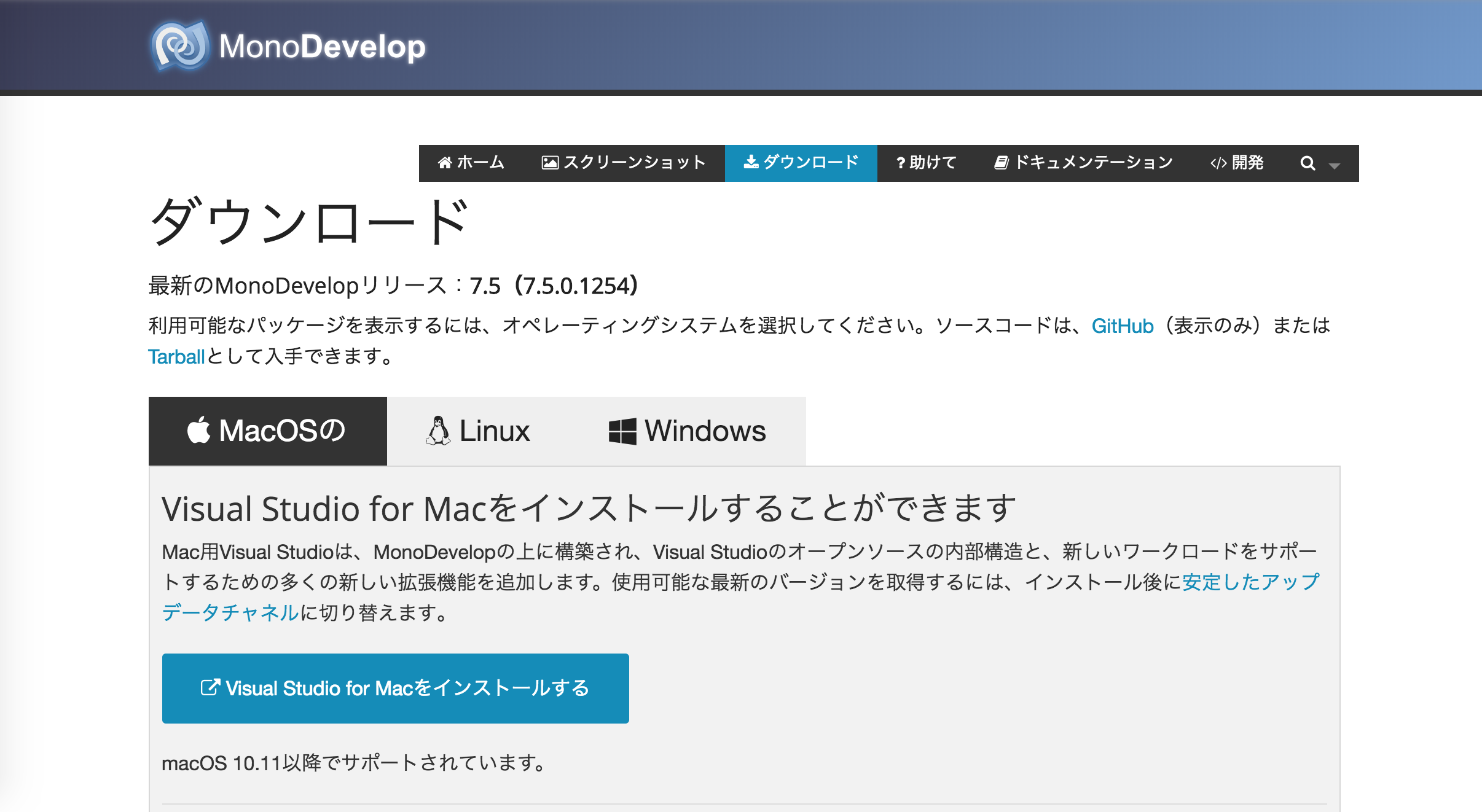Open the スクリーンショット nav item

pyautogui.click(x=623, y=163)
